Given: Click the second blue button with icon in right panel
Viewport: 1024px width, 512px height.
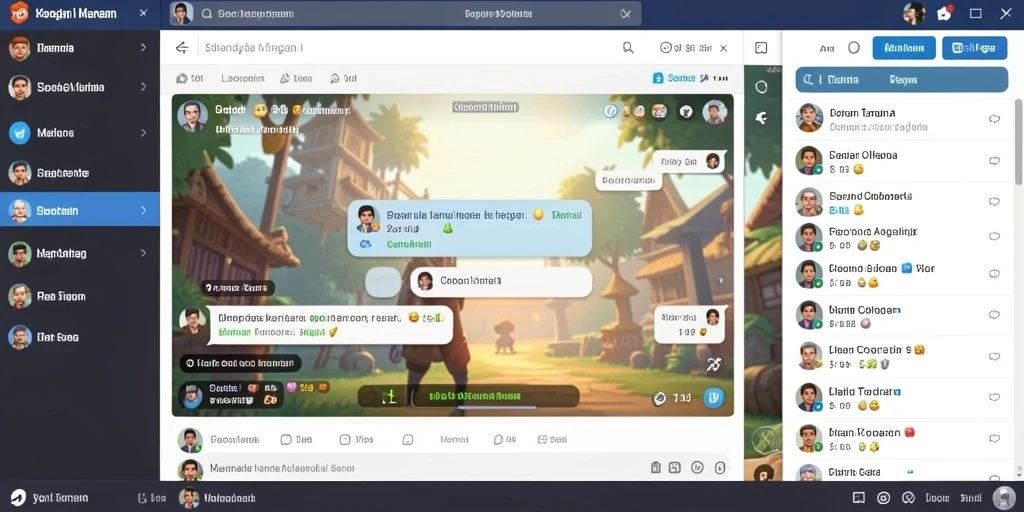Looking at the screenshot, I should [x=974, y=48].
